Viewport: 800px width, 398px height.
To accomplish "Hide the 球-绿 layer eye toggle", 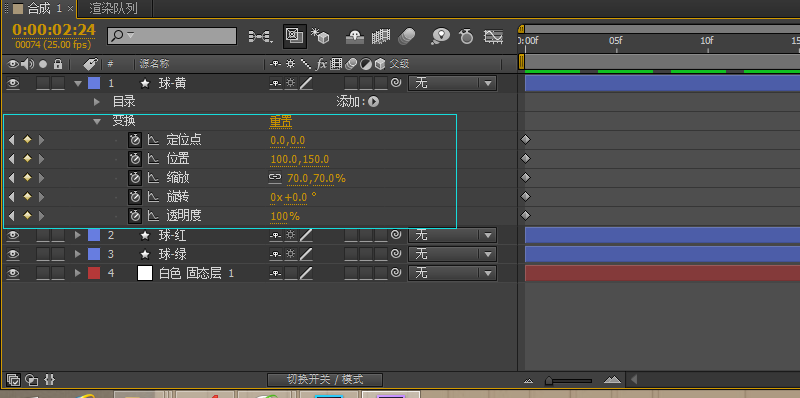I will point(13,254).
